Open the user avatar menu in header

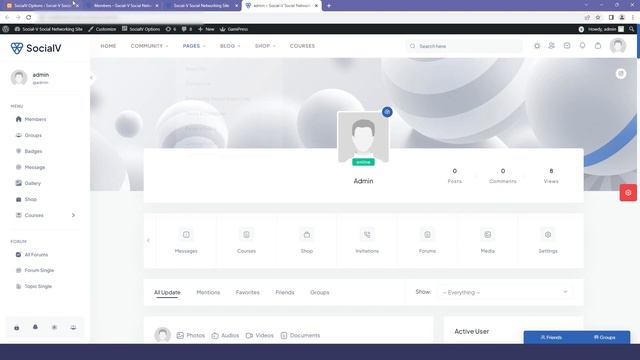tap(618, 46)
